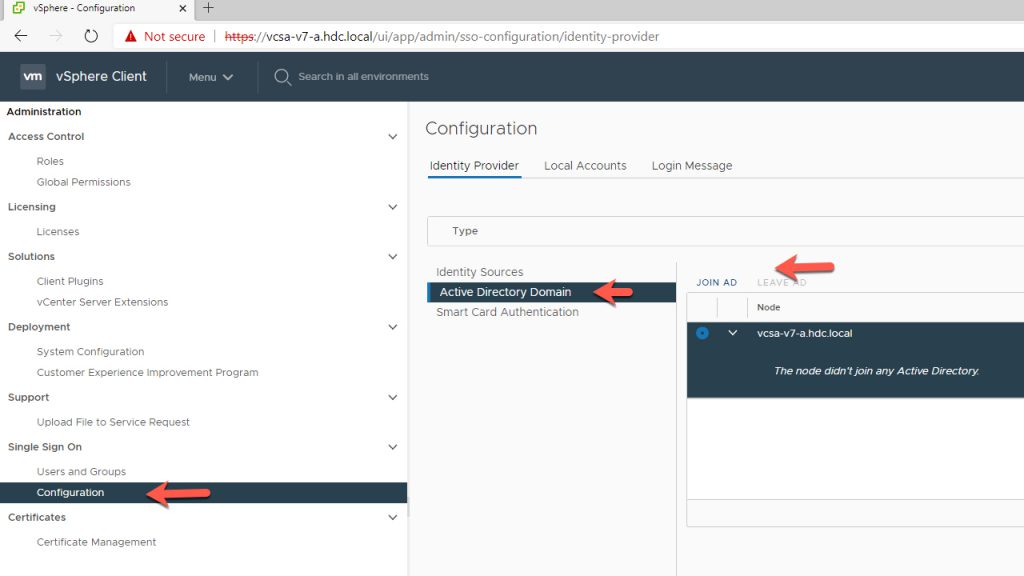Collapse the Solutions section
The image size is (1024, 576).
[x=392, y=257]
